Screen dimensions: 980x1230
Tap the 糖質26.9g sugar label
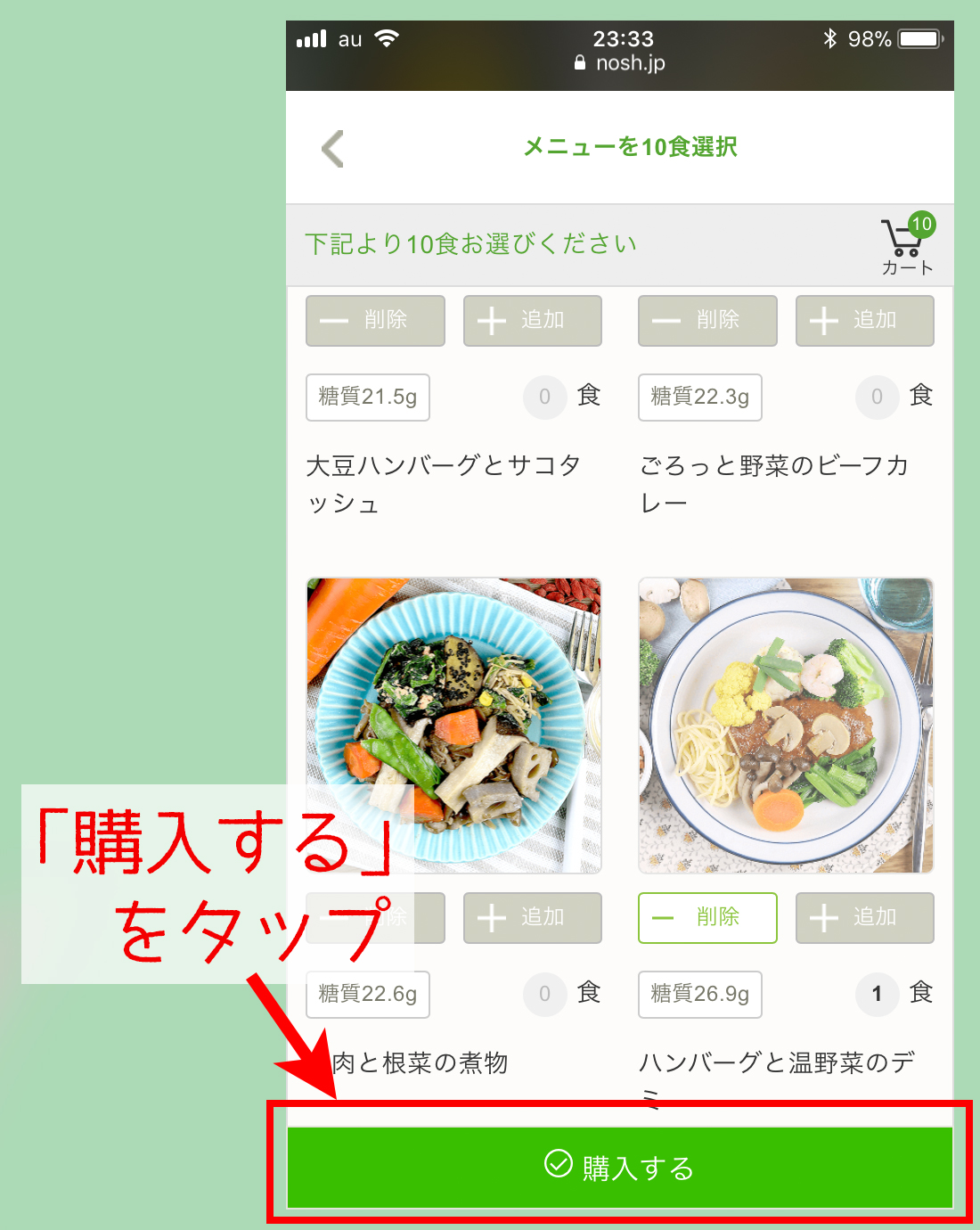tap(700, 995)
